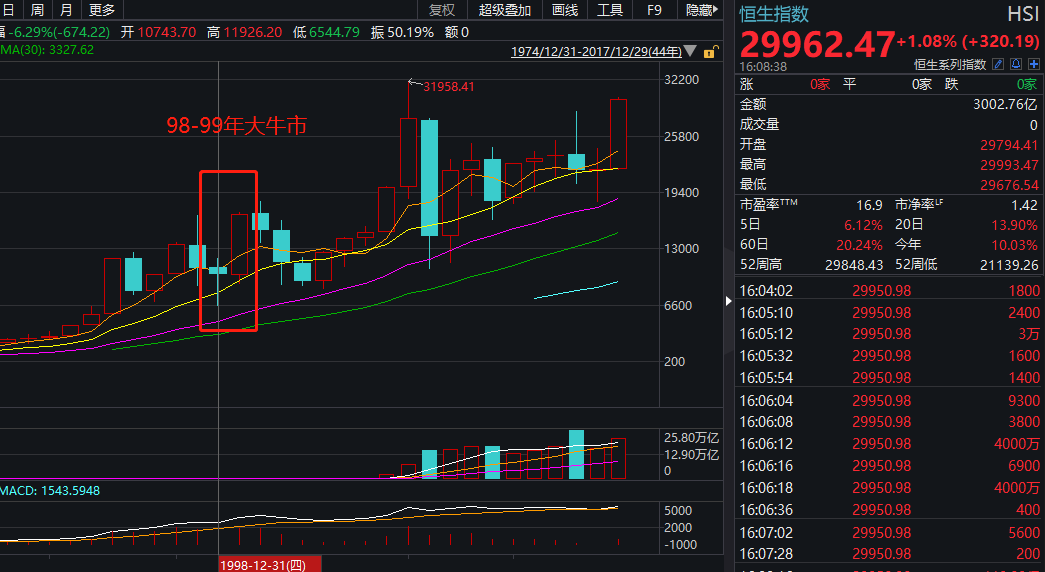Viewport: 1045px width, 572px height.
Task: Click the 1974/12/31-2017/12/29 date range link
Action: pos(596,51)
